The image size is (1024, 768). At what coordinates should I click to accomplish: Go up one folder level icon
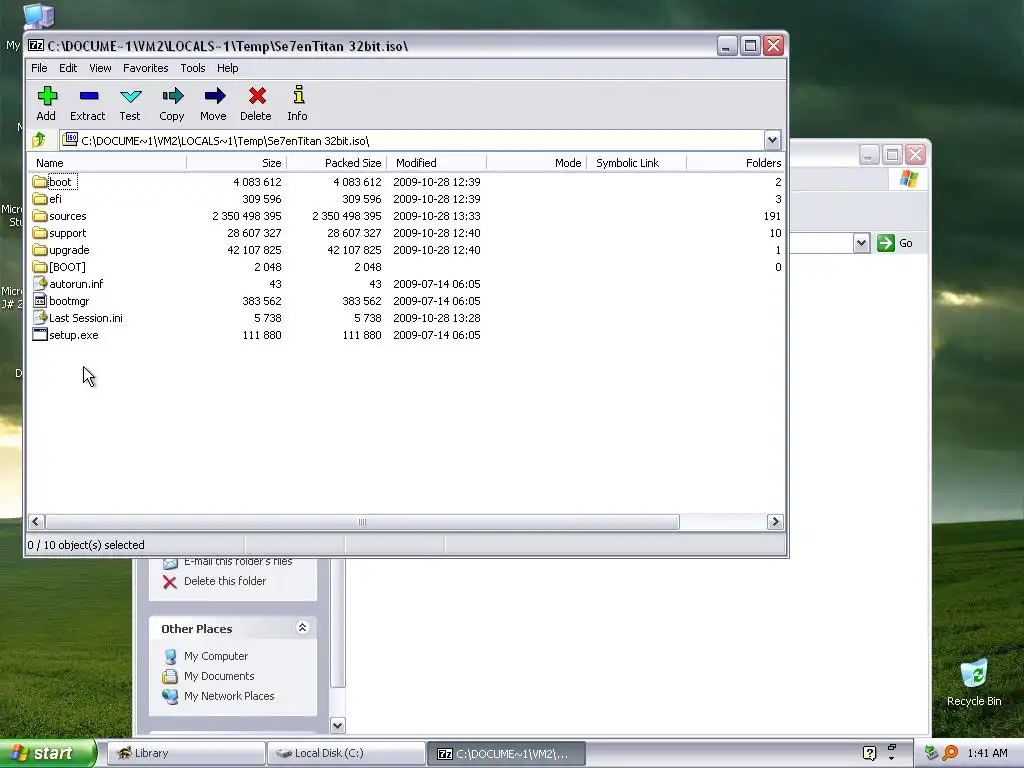[39, 140]
